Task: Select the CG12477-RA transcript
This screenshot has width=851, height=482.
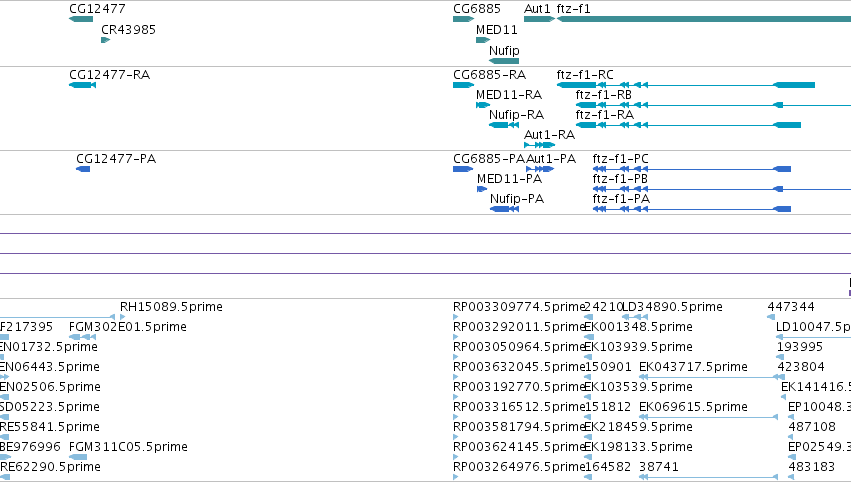Action: tap(82, 85)
